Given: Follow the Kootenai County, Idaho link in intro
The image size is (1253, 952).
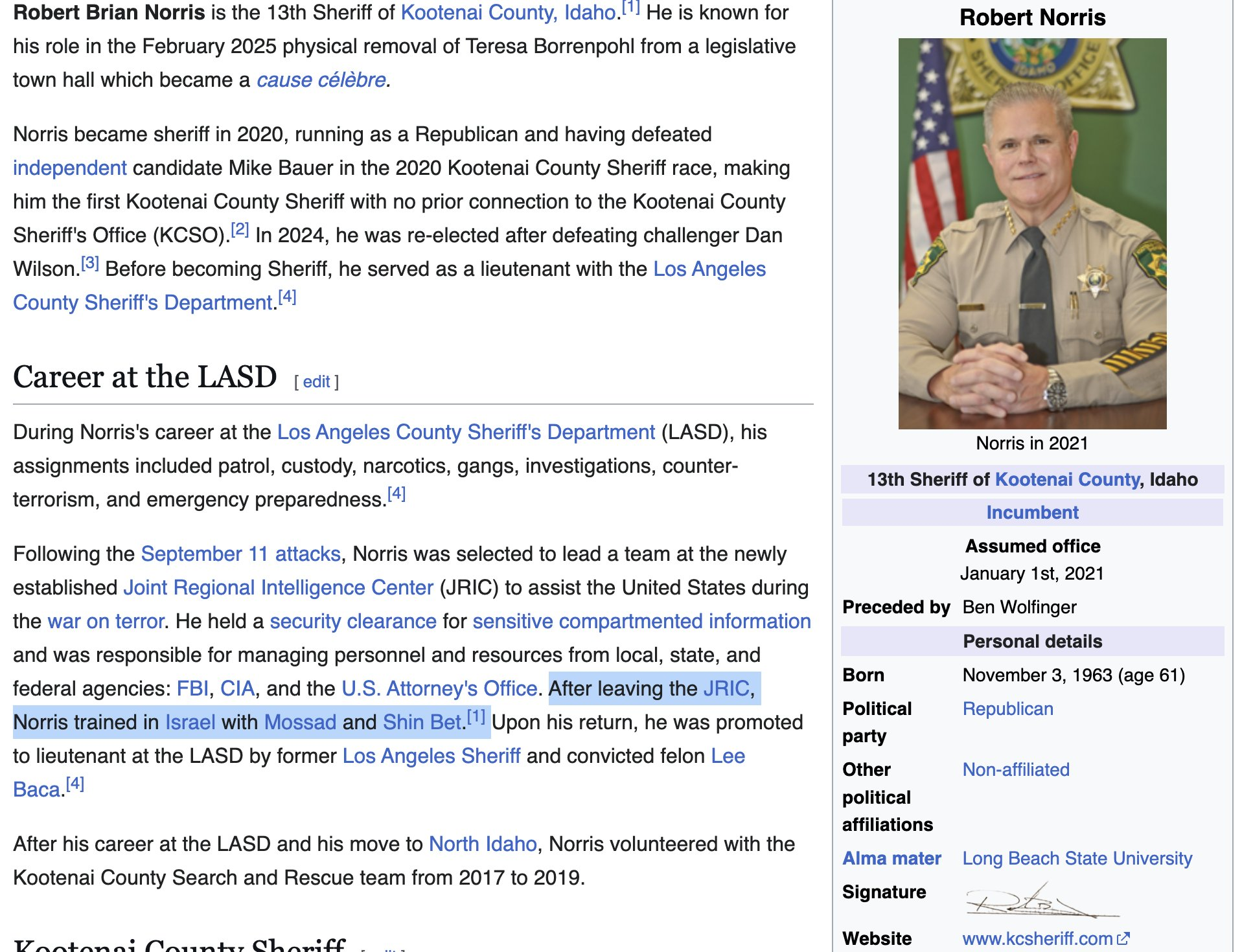Looking at the screenshot, I should click(508, 12).
